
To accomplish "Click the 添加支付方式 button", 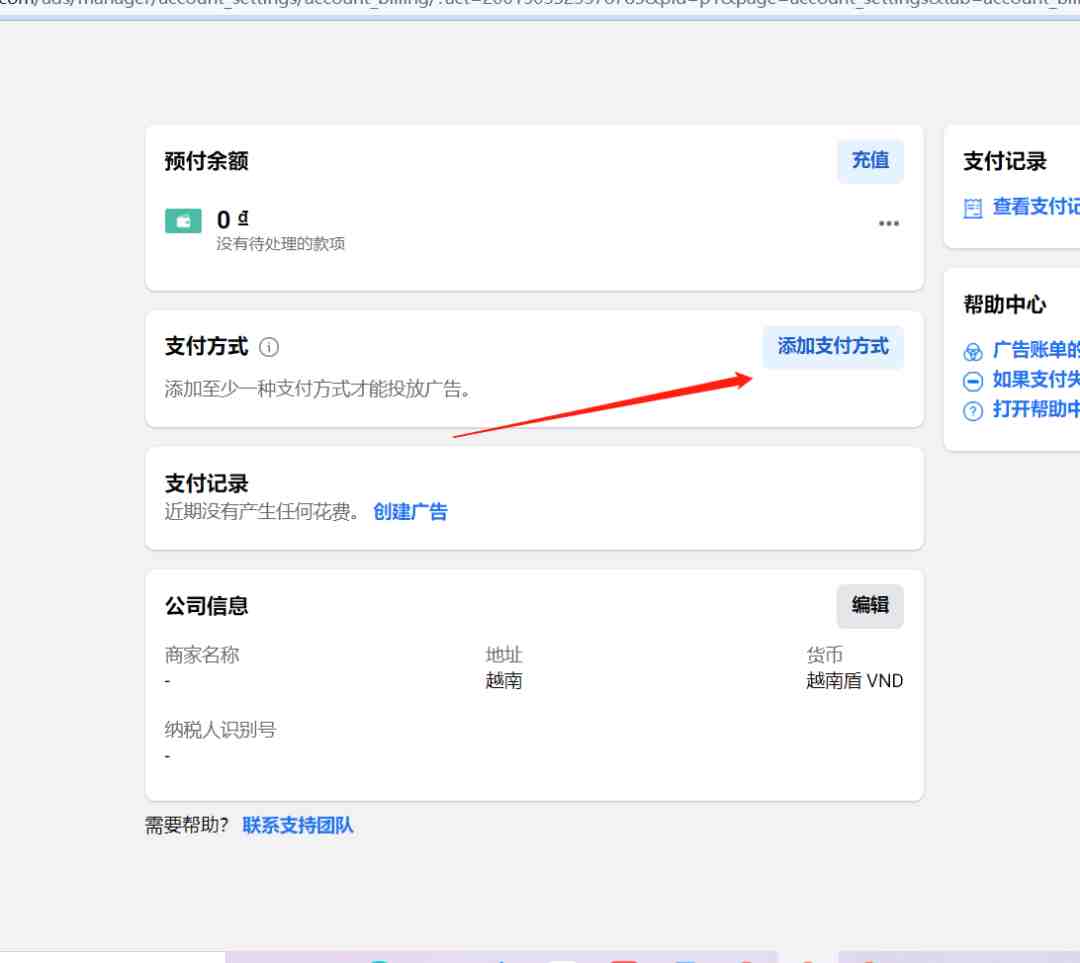I will (x=833, y=346).
